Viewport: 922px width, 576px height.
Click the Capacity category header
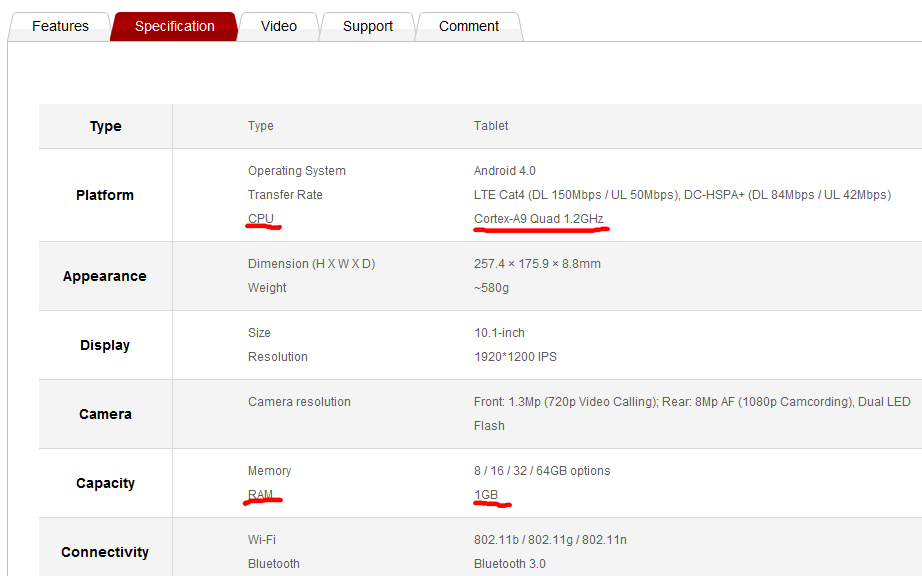tap(105, 483)
